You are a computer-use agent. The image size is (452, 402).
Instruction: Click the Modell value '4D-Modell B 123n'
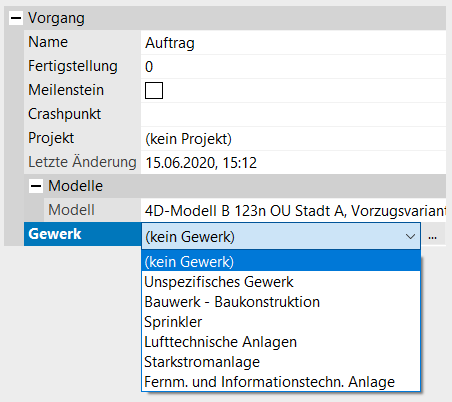point(293,210)
